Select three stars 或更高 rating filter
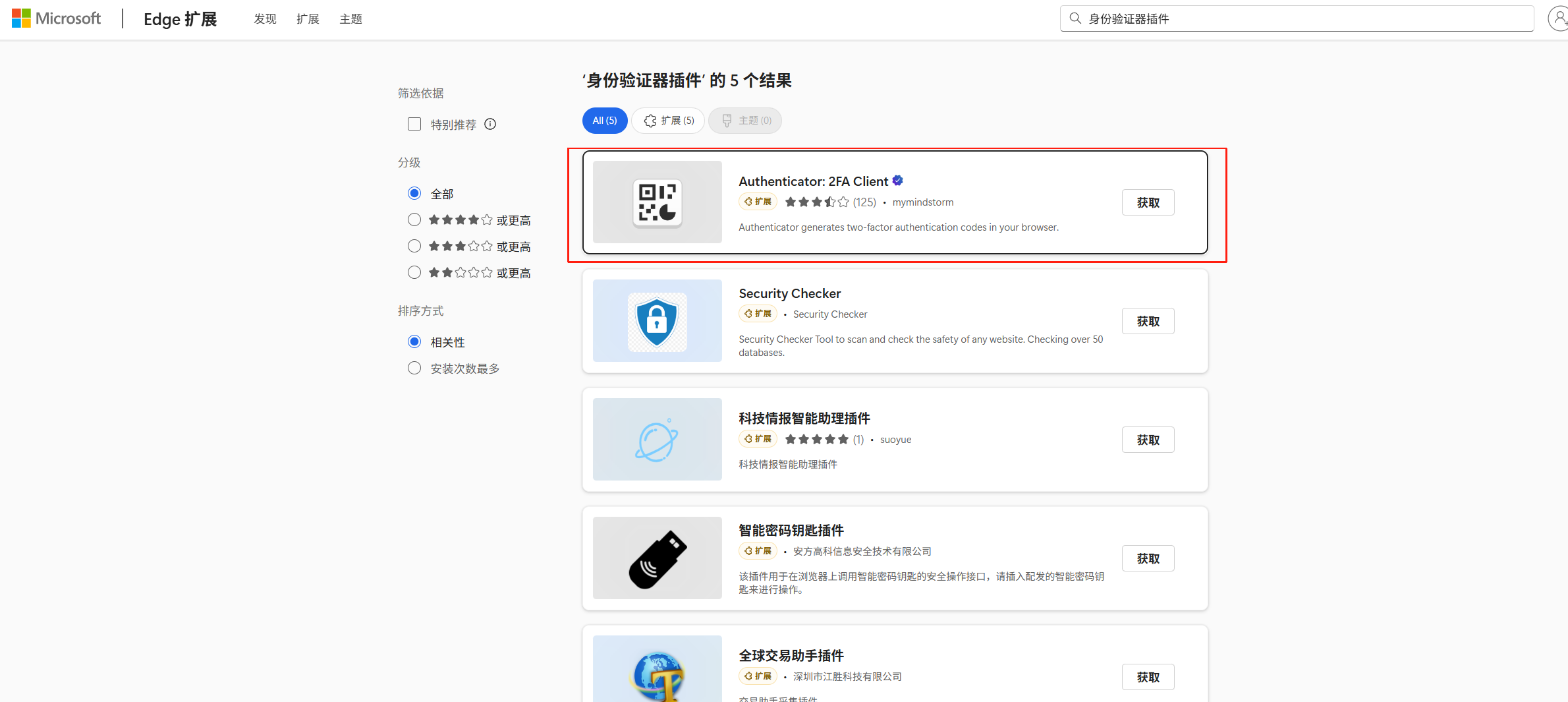 click(414, 246)
